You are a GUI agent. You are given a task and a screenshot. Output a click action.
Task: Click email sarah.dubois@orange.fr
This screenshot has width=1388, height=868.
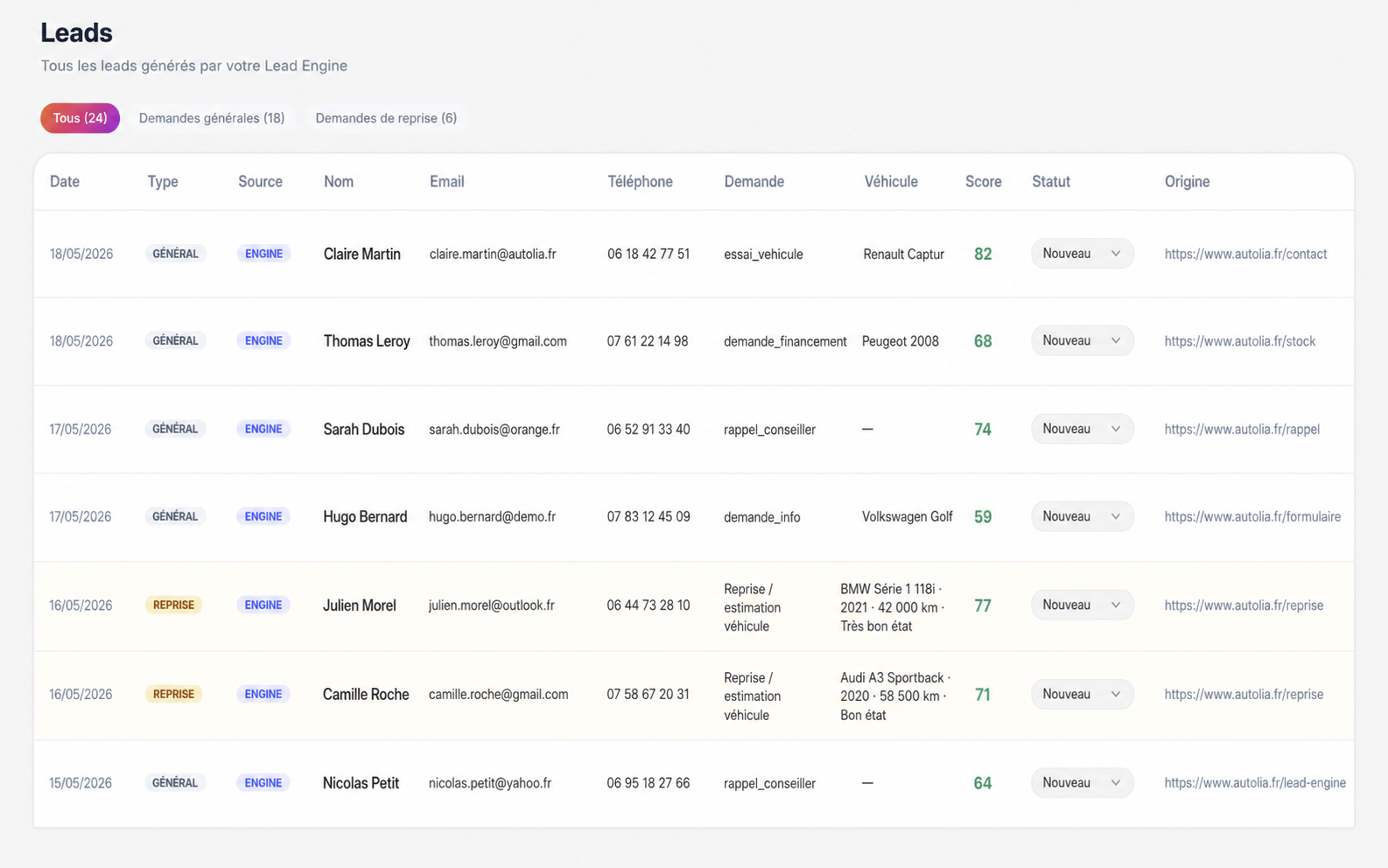494,429
